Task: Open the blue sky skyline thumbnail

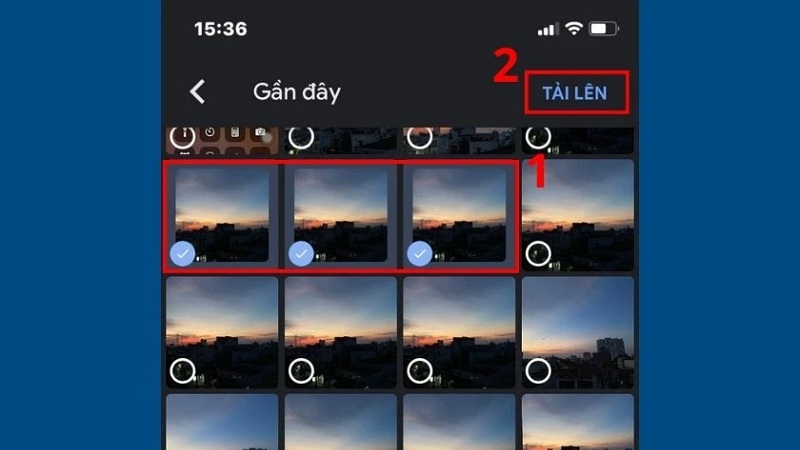Action: click(x=578, y=333)
